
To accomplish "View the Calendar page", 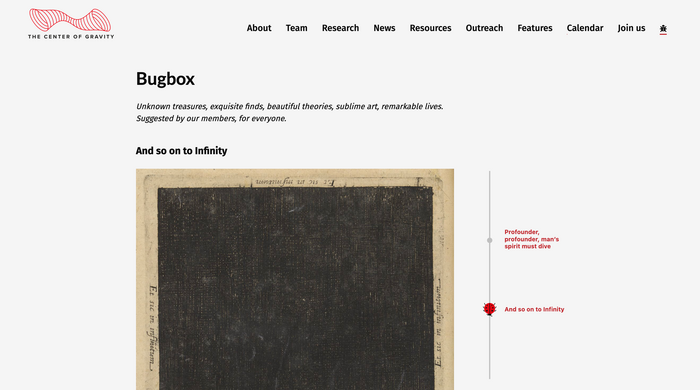I will (x=585, y=28).
